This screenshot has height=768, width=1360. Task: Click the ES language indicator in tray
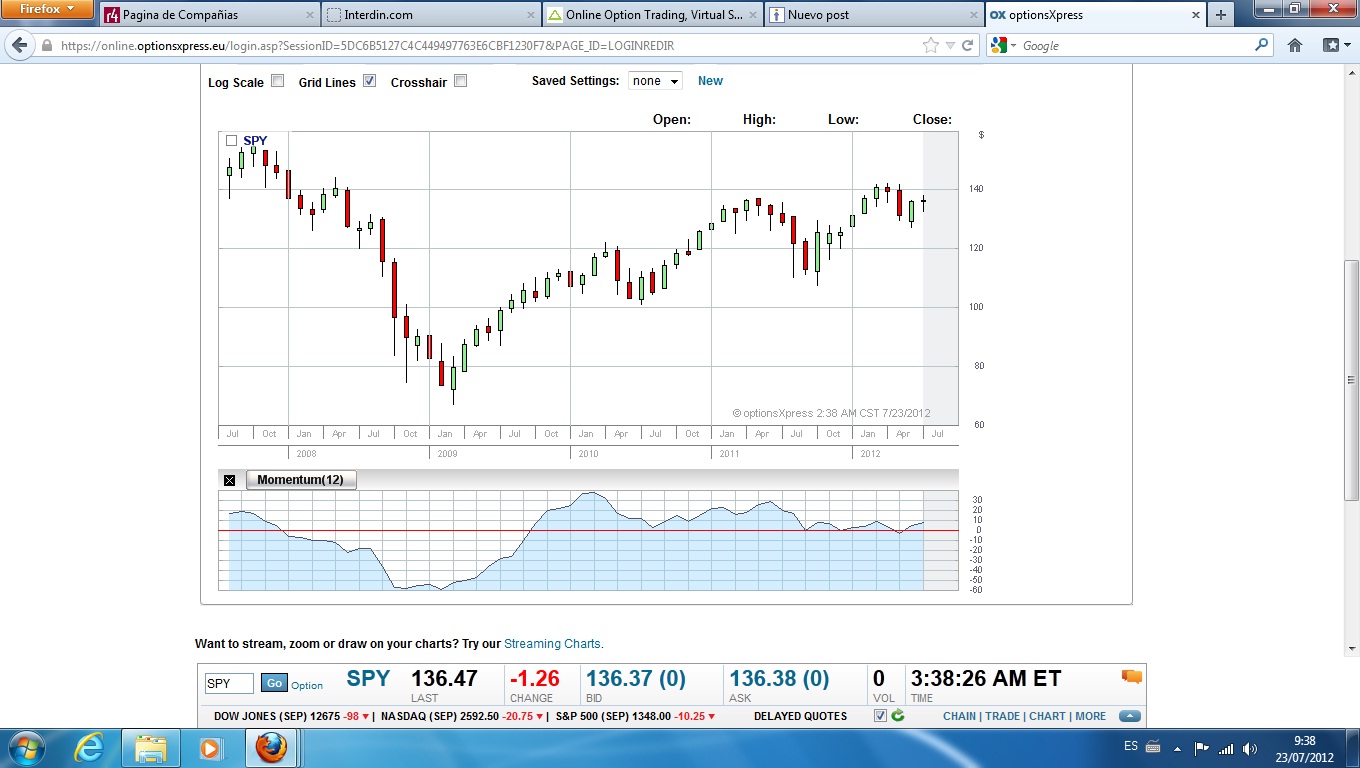pos(1131,747)
